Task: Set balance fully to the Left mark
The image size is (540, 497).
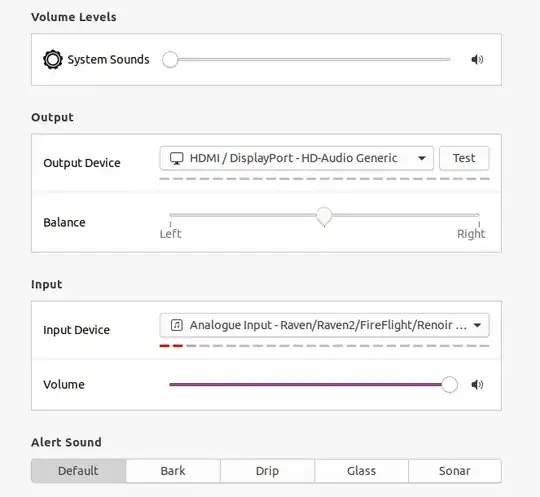Action: pos(170,216)
